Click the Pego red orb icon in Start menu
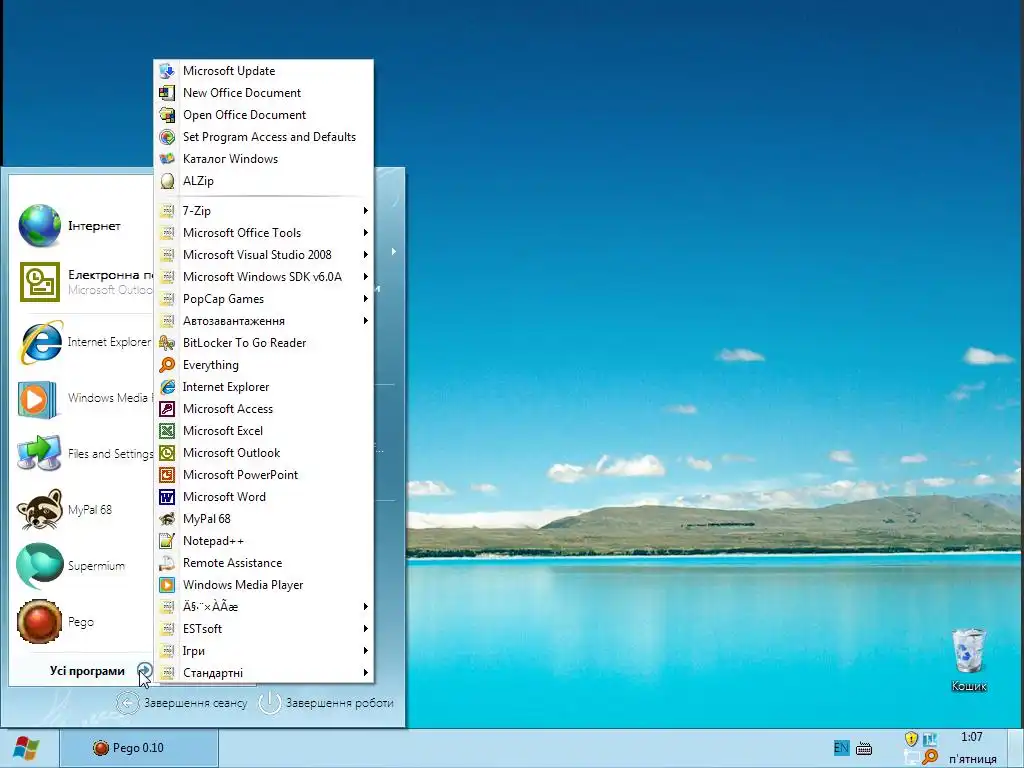Screen dimensions: 1024x768 (40, 622)
